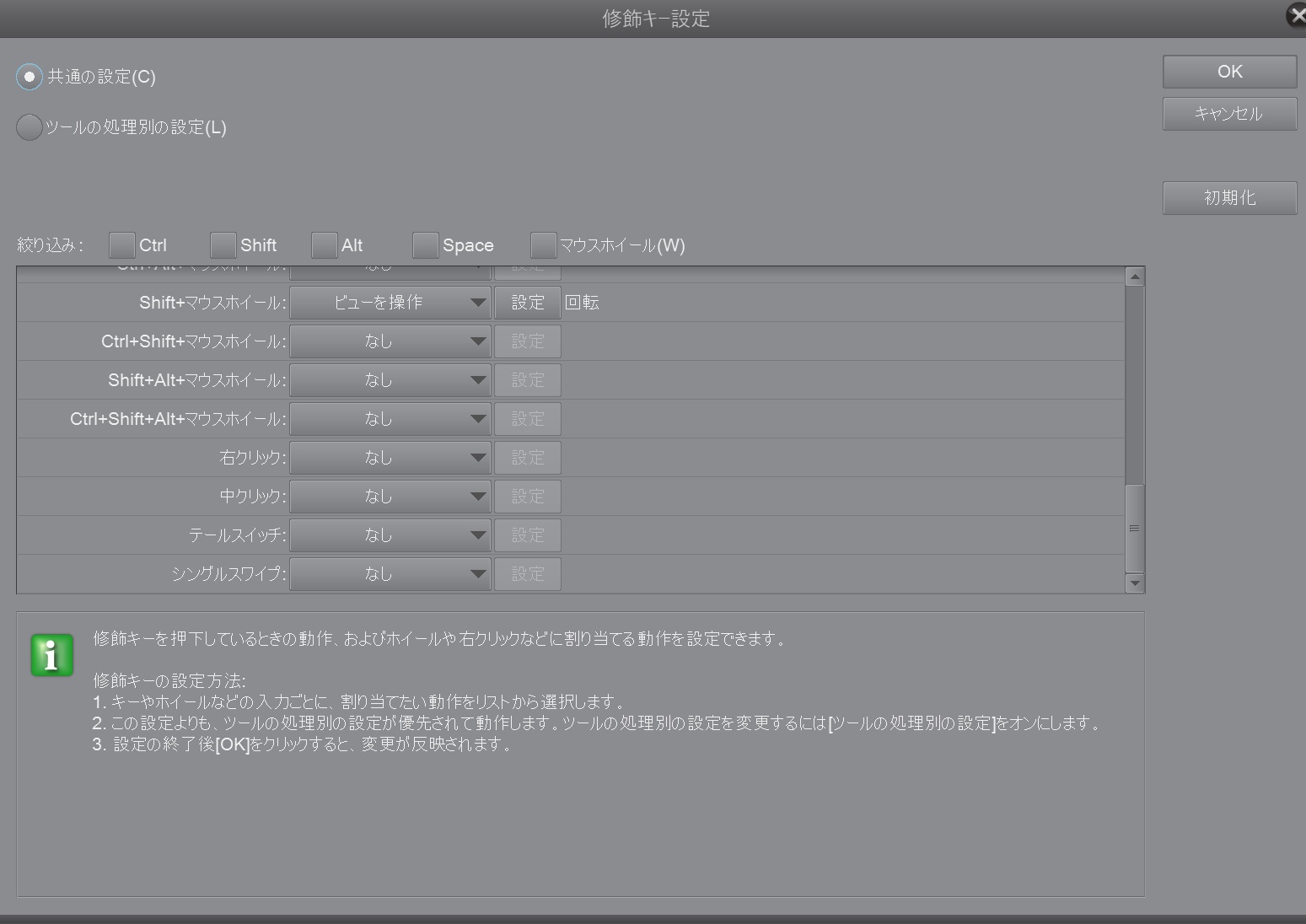Image resolution: width=1306 pixels, height=924 pixels.
Task: Click the 修飾キーの設定方法: heading
Action: 169,680
